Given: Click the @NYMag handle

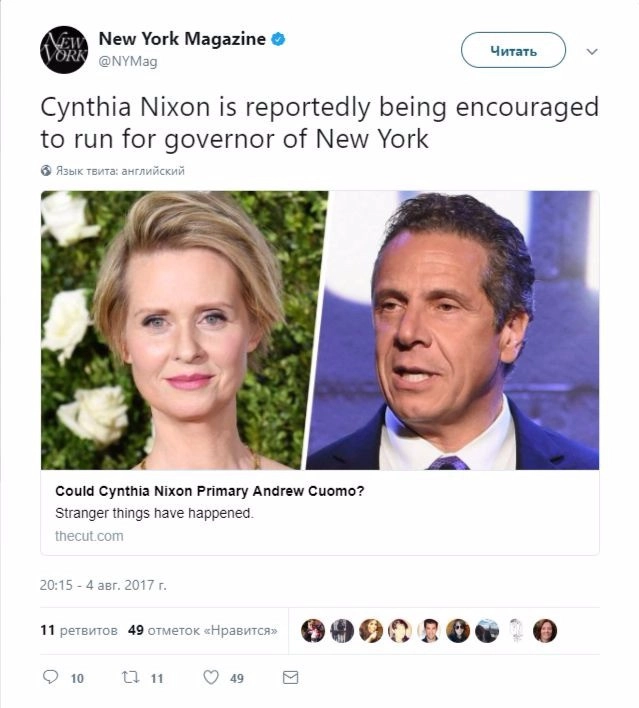Looking at the screenshot, I should click(128, 61).
